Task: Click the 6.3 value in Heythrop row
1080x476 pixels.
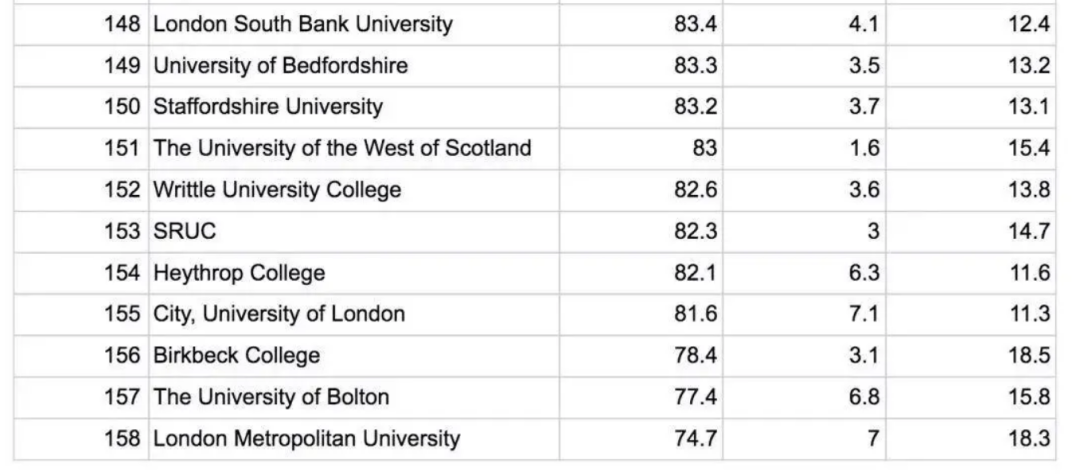Action: tap(804, 273)
